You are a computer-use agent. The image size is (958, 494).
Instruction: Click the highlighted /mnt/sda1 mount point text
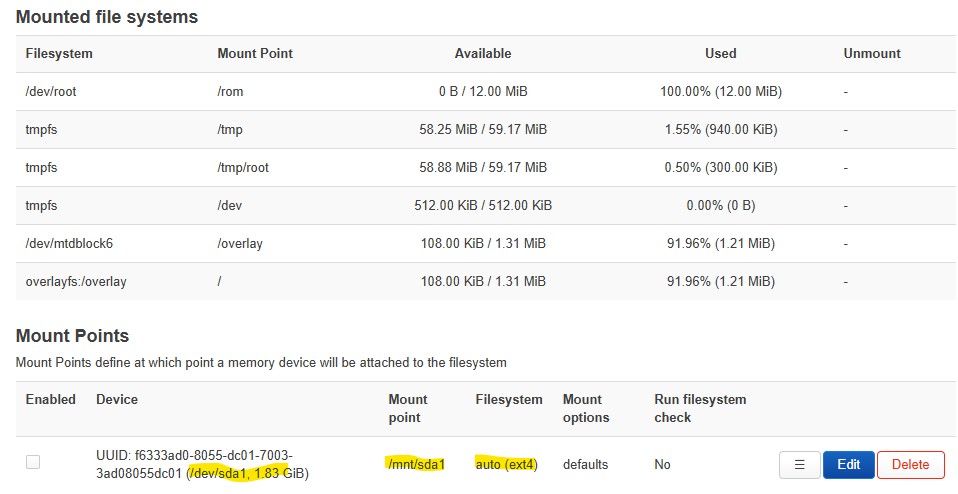pos(415,464)
